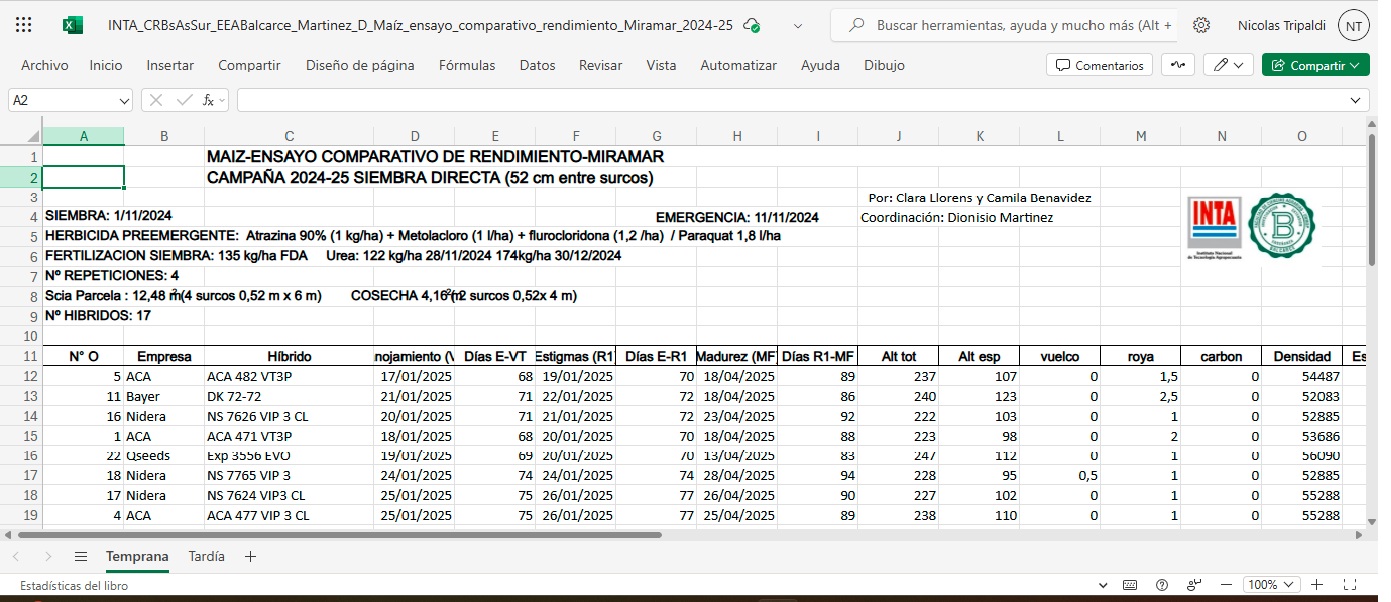Select column header C
1391x602 pixels.
point(289,136)
